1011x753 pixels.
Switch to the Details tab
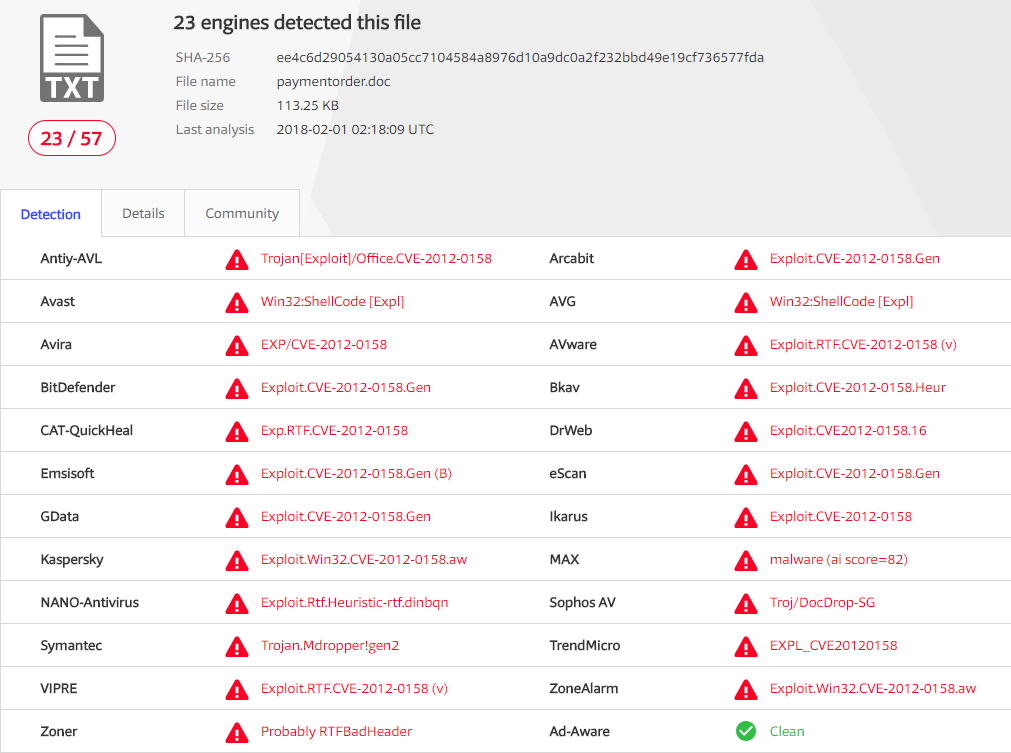[x=143, y=213]
